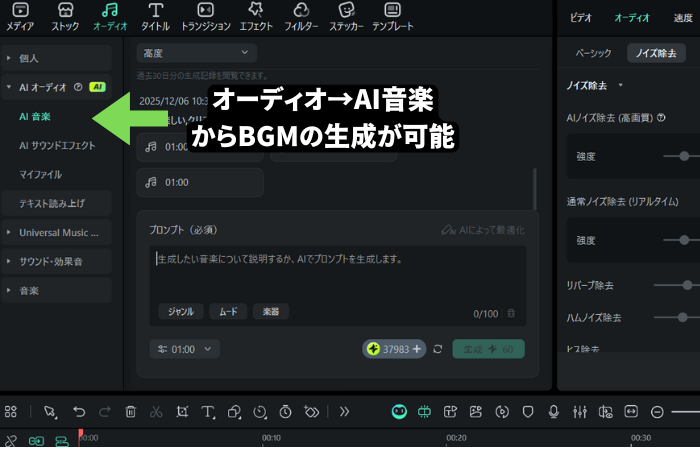Click the shield marker icon
Screen dimensions: 700x450
(x=528, y=411)
